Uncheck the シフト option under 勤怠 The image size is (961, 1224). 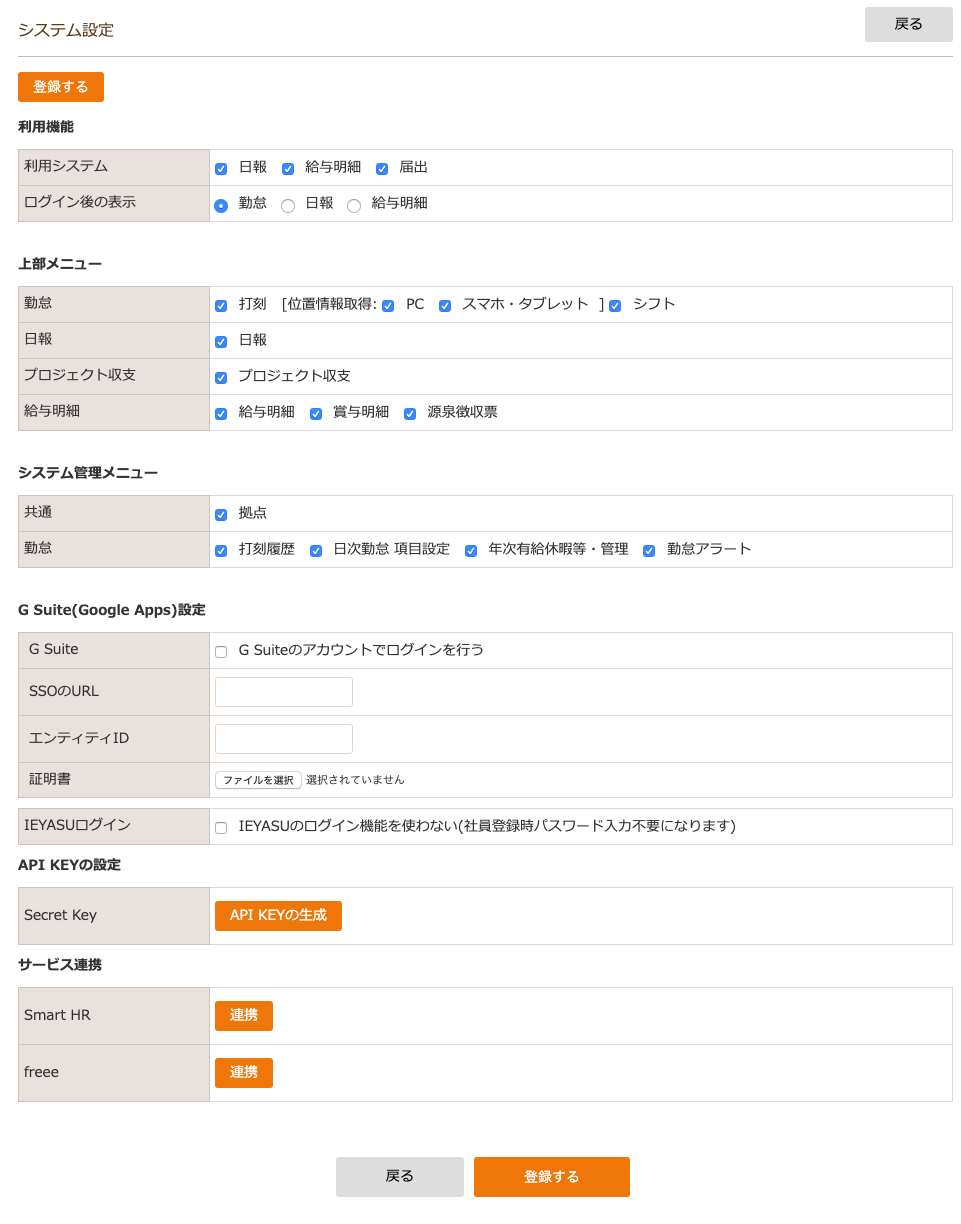coord(615,305)
